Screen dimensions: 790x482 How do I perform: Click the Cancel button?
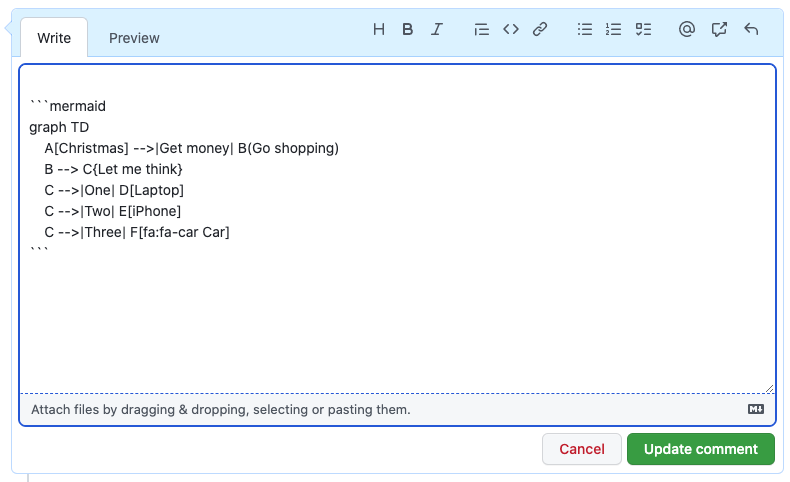click(x=581, y=449)
